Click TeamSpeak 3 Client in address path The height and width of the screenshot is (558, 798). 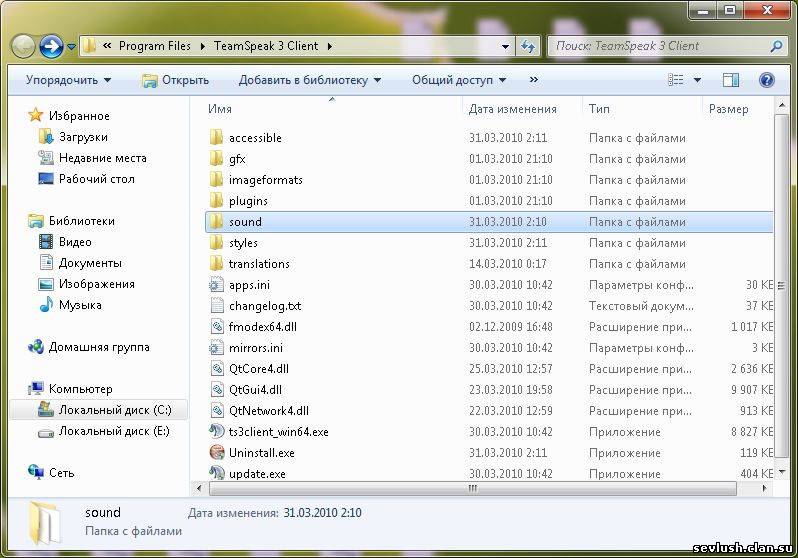[266, 46]
